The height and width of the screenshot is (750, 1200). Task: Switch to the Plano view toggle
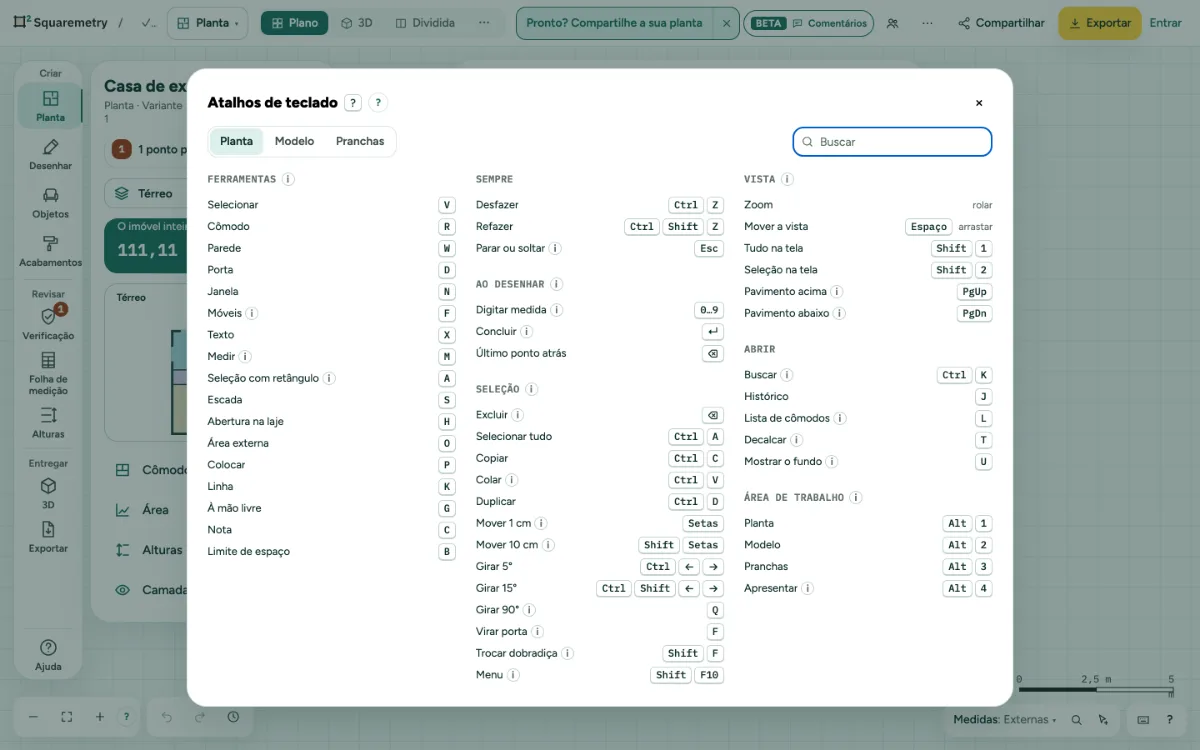(294, 23)
